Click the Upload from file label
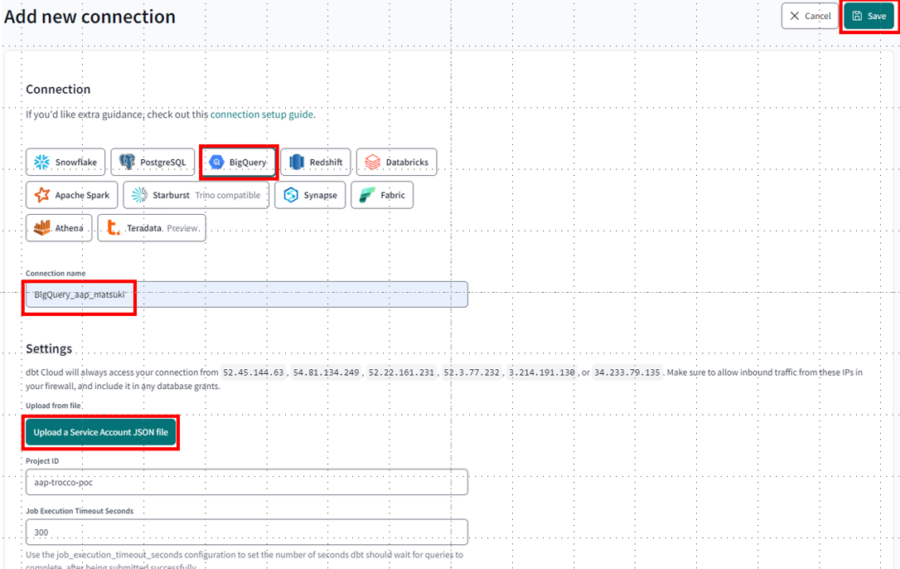 (x=53, y=405)
